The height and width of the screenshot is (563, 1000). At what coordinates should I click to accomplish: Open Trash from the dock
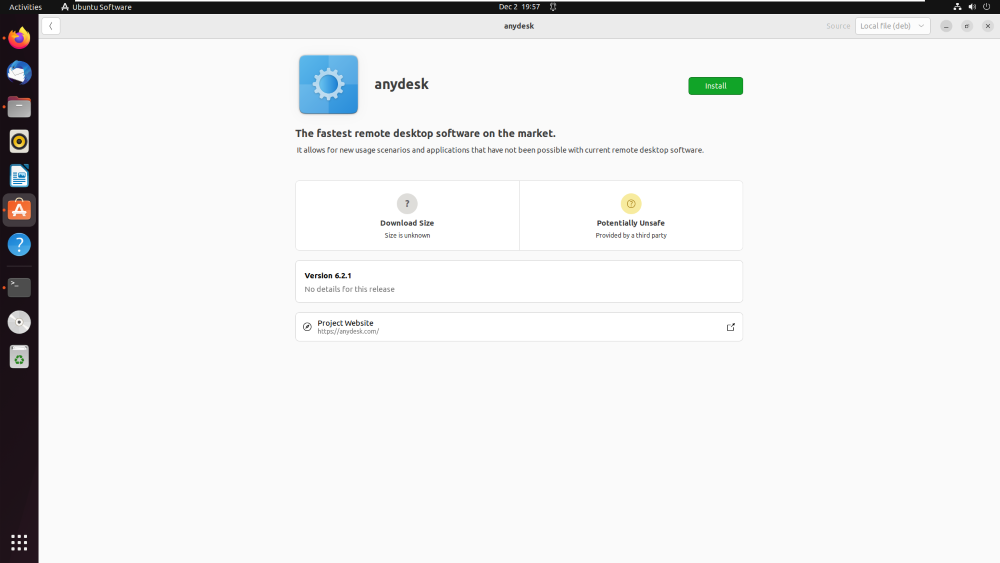tap(19, 357)
